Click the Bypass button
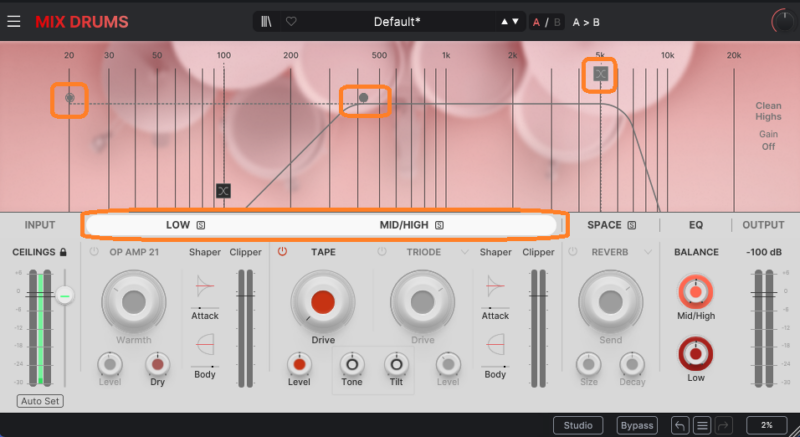 pyautogui.click(x=638, y=425)
